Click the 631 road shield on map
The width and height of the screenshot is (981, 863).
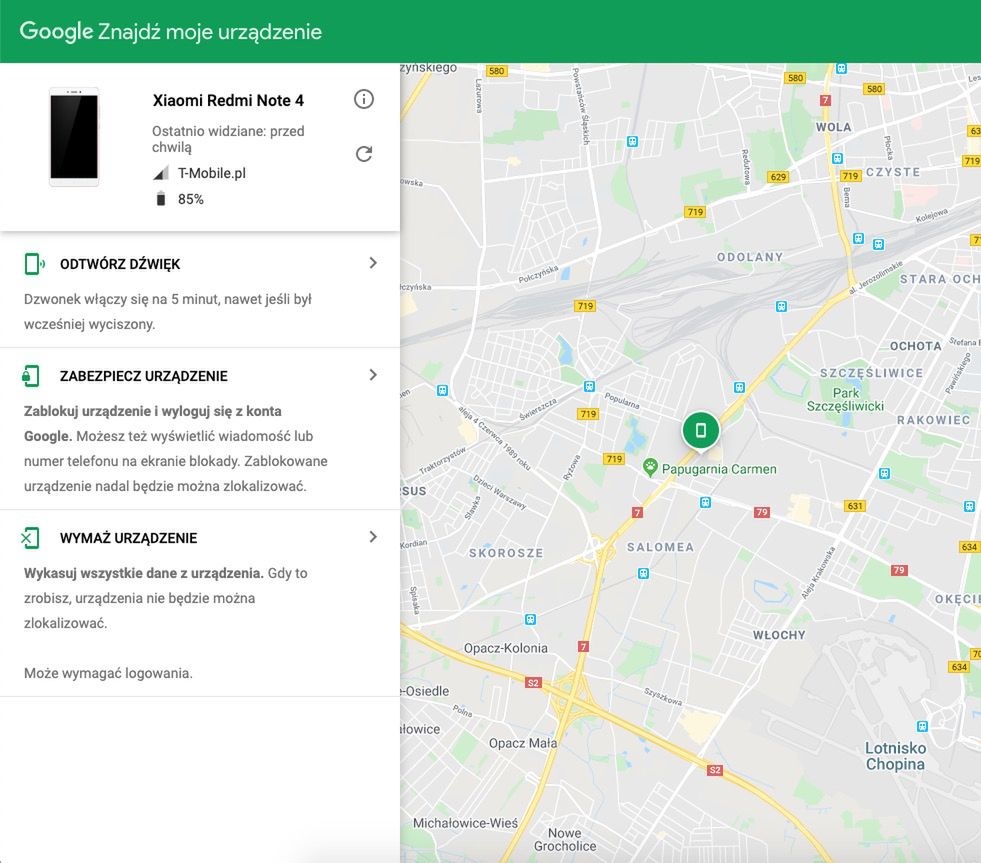click(x=855, y=506)
